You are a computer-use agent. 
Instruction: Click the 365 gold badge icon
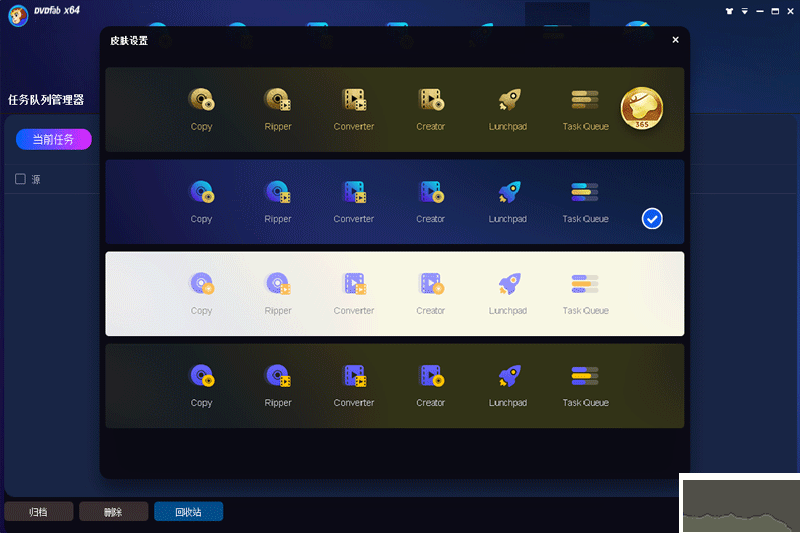coord(642,108)
